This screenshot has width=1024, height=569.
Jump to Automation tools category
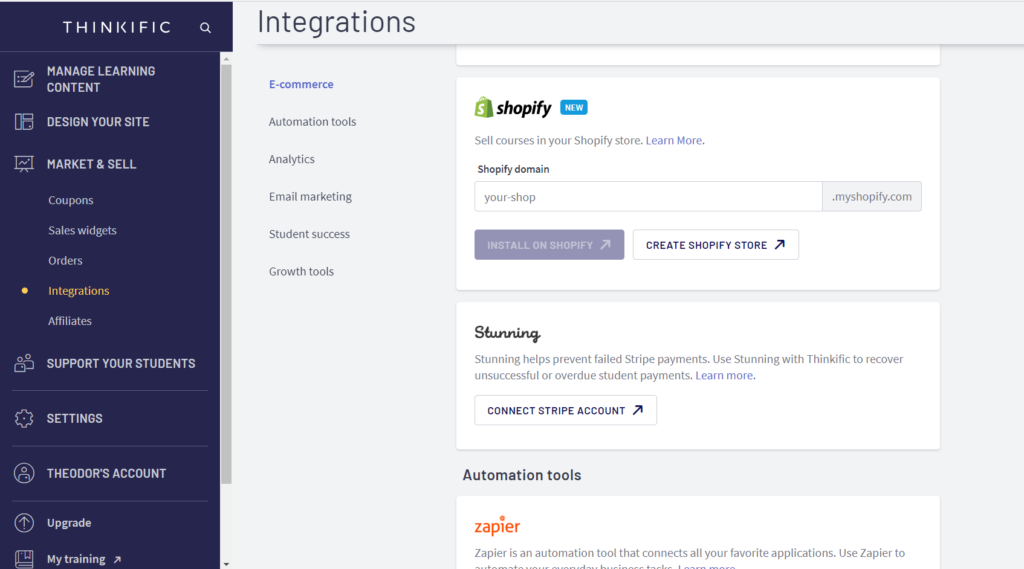click(312, 122)
